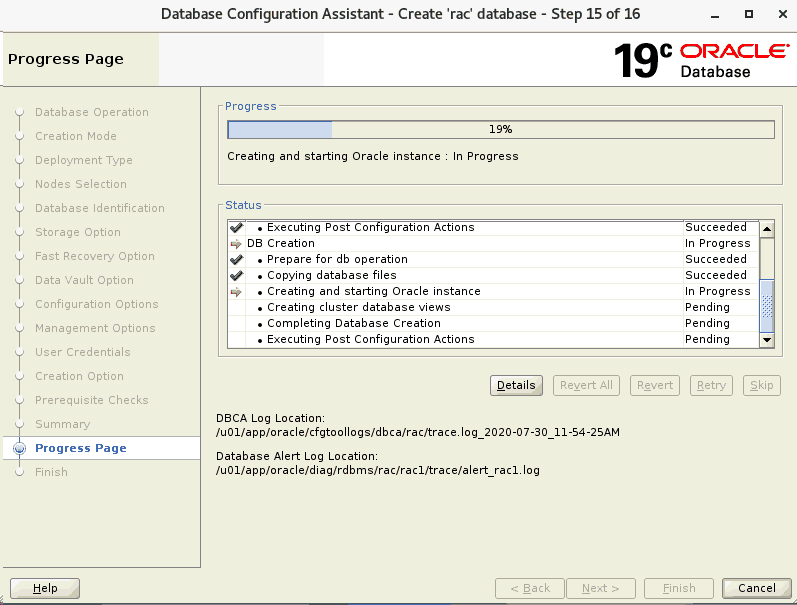Viewport: 797px width, 605px height.
Task: Click the alert_rac1.log path text
Action: (x=378, y=470)
